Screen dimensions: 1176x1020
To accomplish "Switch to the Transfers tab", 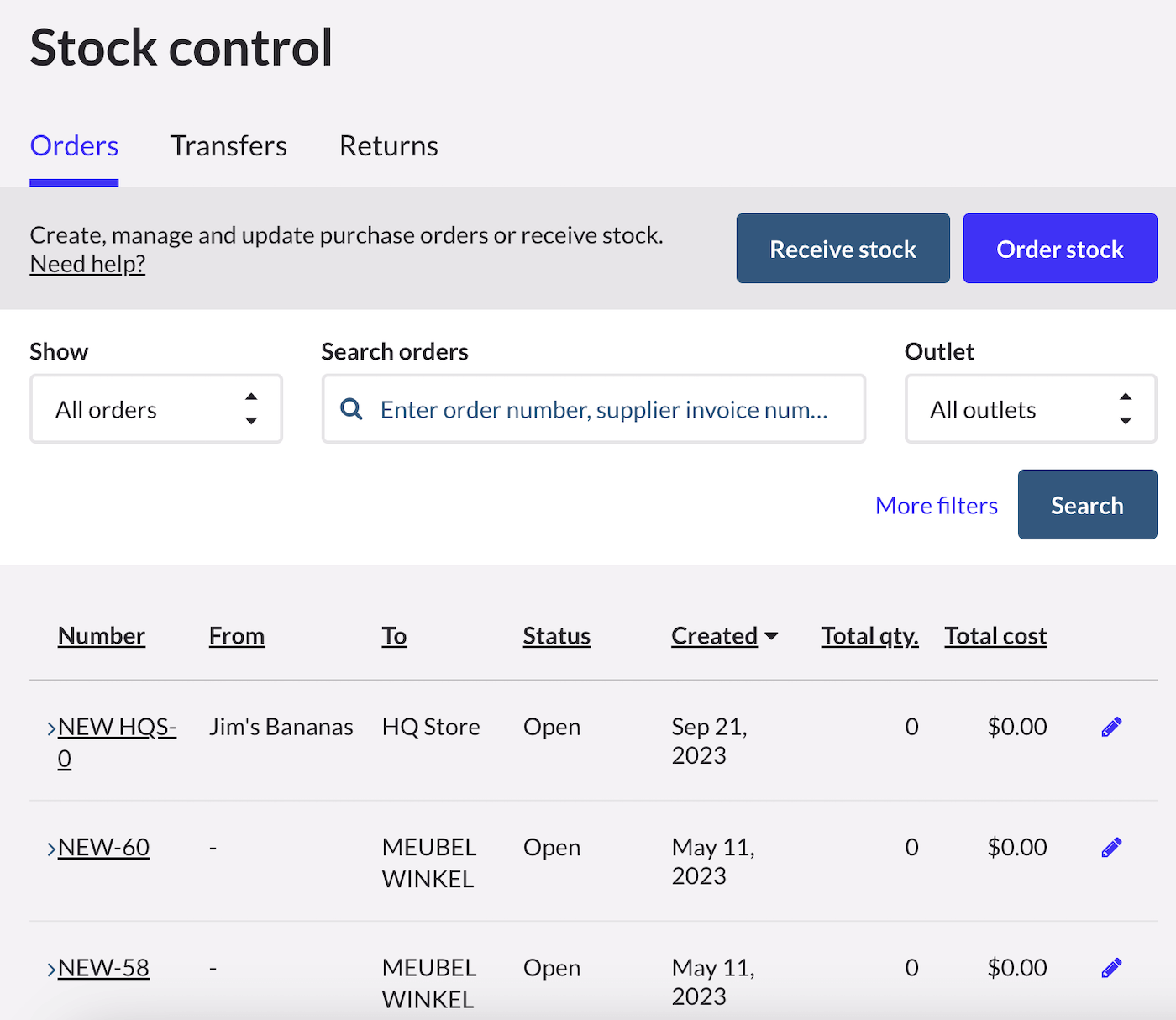I will pos(228,146).
